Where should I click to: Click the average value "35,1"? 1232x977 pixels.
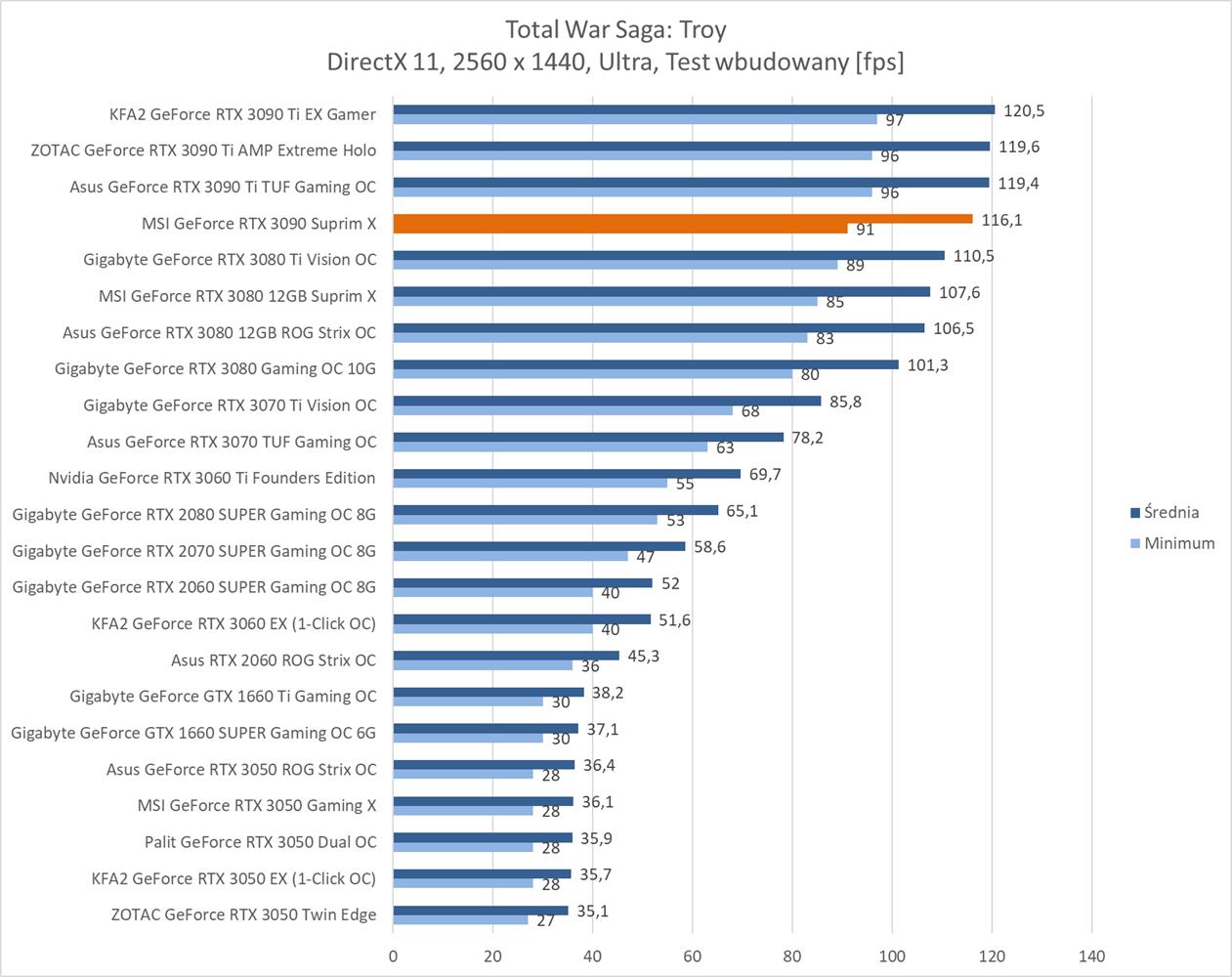(x=592, y=911)
